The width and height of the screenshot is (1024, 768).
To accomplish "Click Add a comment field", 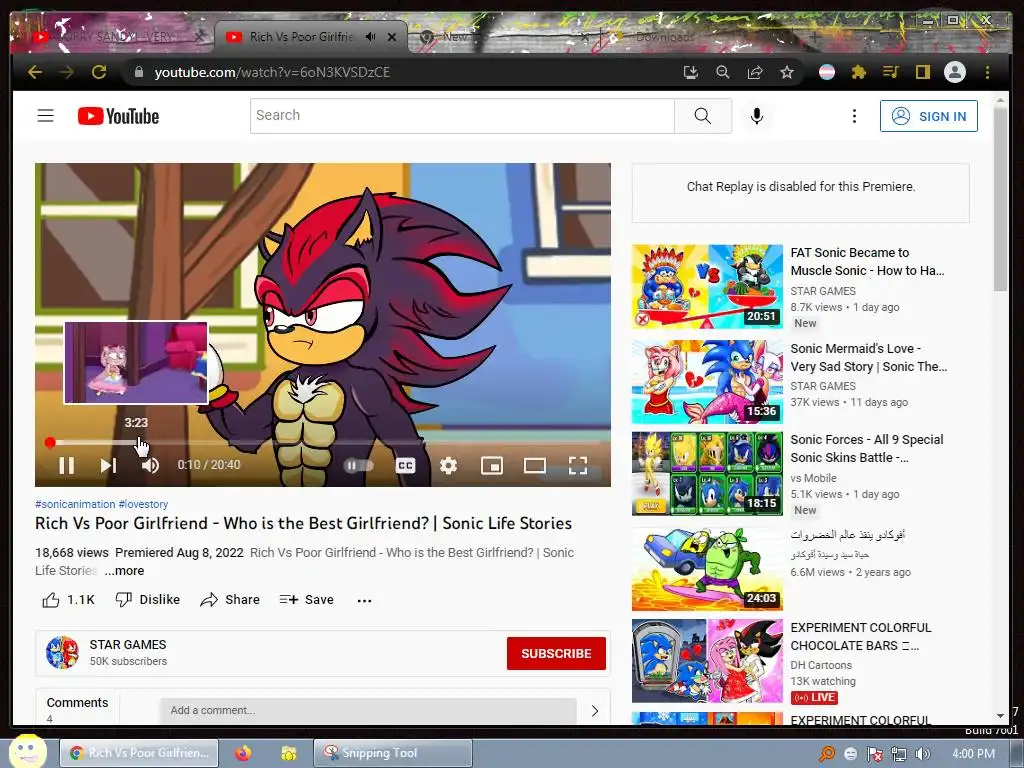I will tap(368, 711).
